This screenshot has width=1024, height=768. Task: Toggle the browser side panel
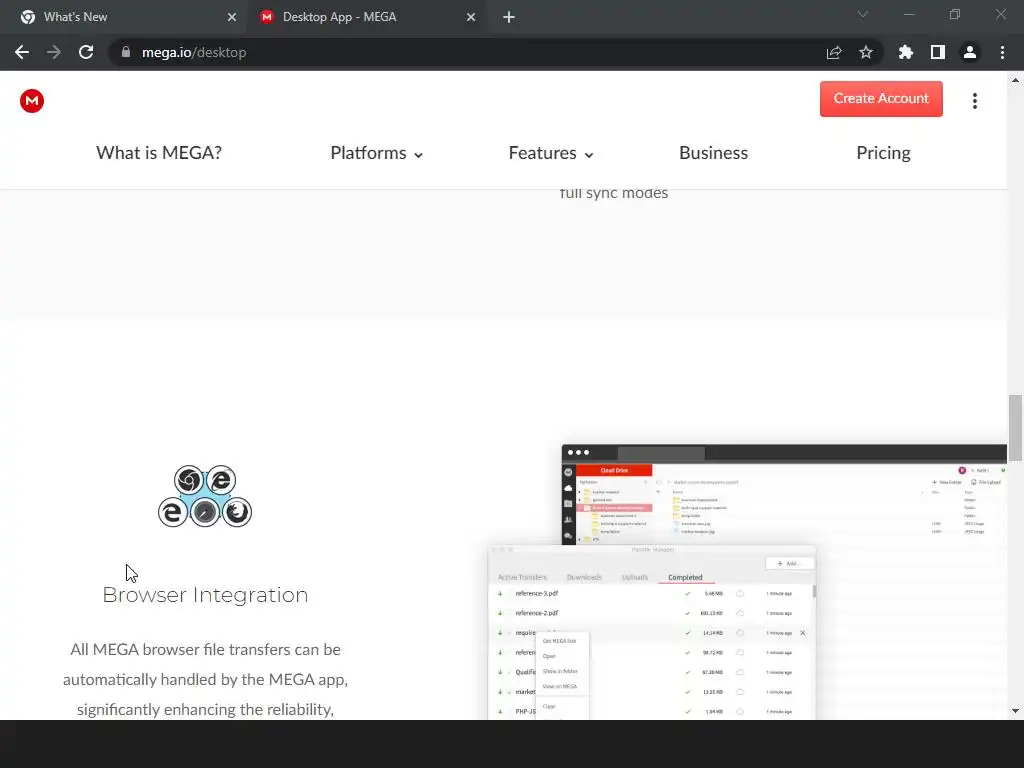click(x=938, y=52)
